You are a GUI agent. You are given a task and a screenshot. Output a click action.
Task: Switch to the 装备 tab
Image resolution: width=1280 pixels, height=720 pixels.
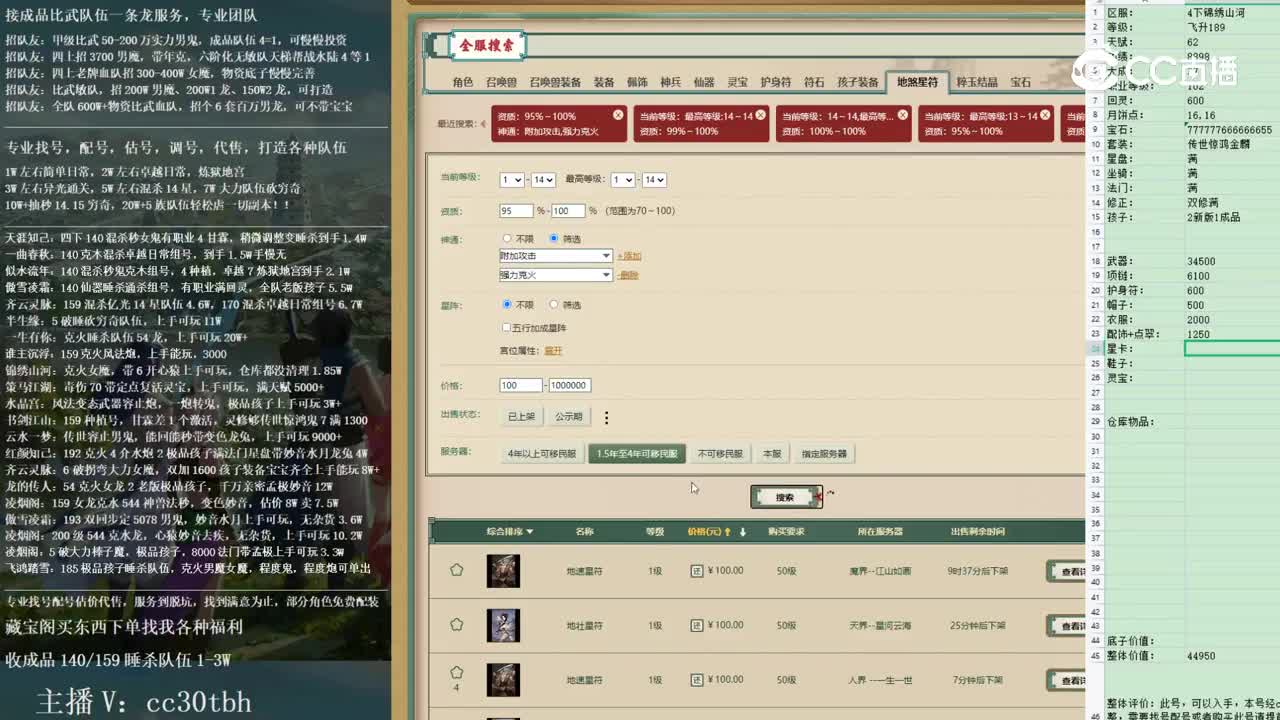[x=604, y=84]
